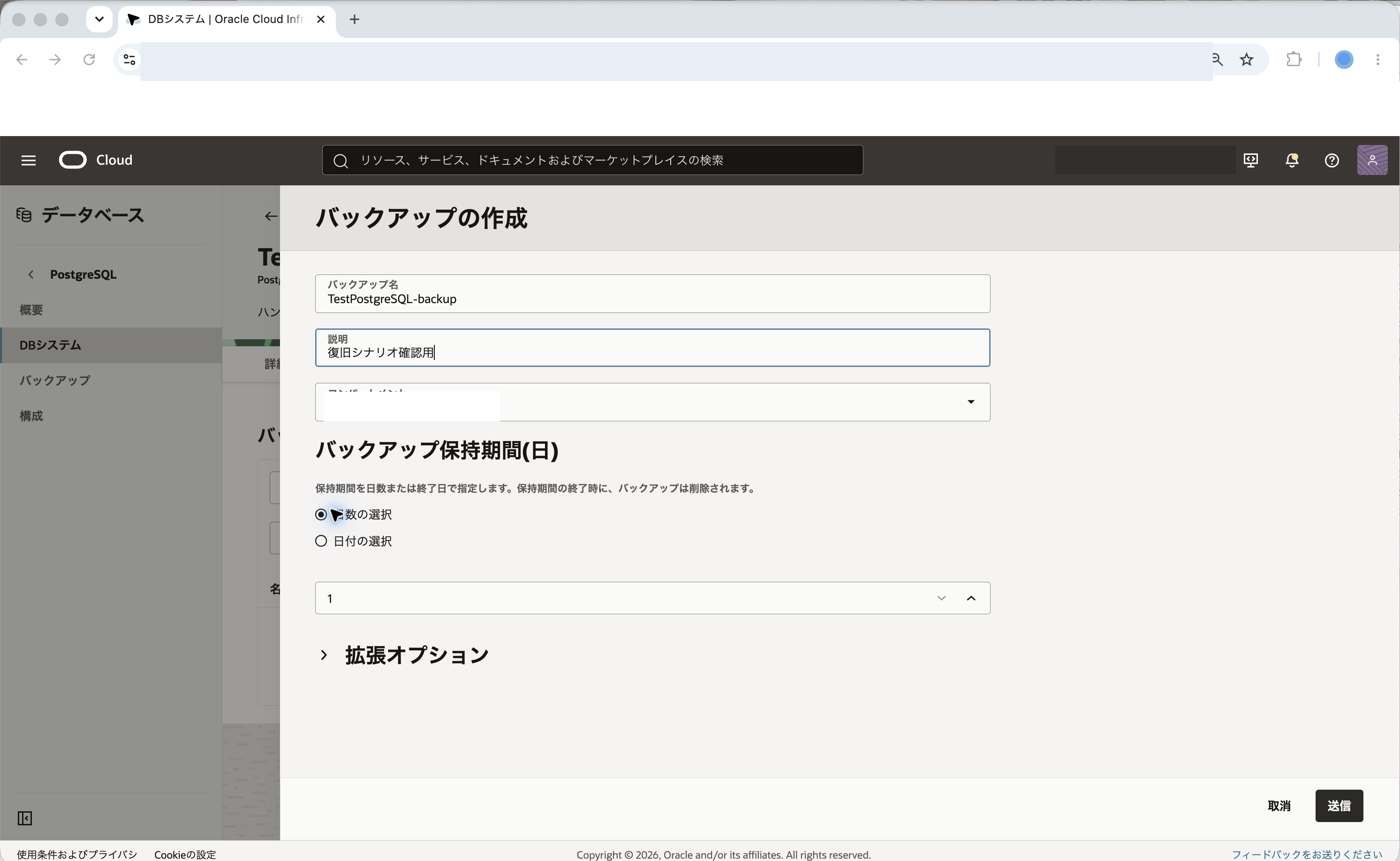Open 構成 in the sidebar
The width and height of the screenshot is (1400, 861).
(31, 416)
